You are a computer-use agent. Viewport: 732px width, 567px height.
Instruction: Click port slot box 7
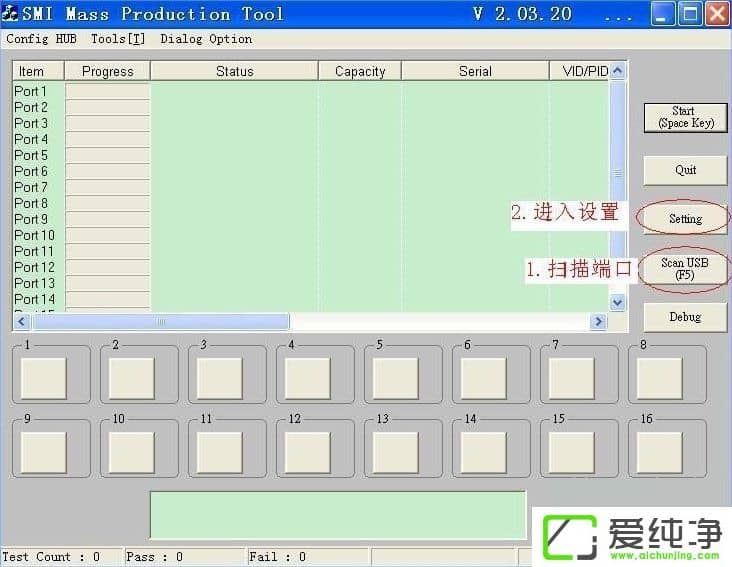click(572, 378)
